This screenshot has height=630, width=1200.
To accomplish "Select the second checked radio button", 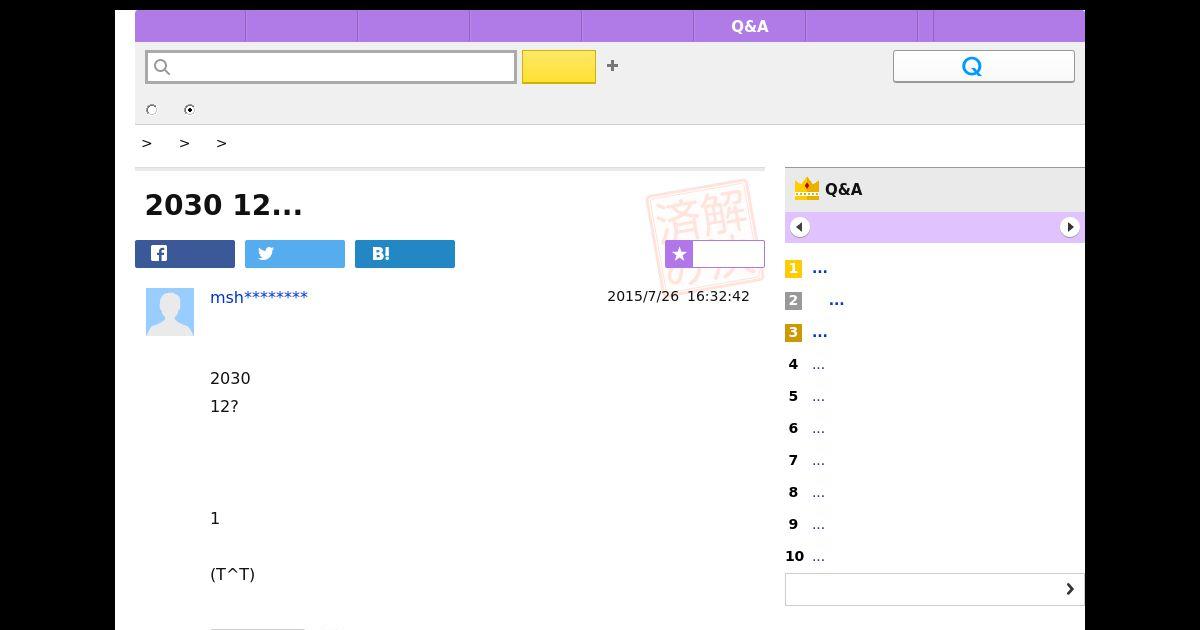I will tap(189, 110).
